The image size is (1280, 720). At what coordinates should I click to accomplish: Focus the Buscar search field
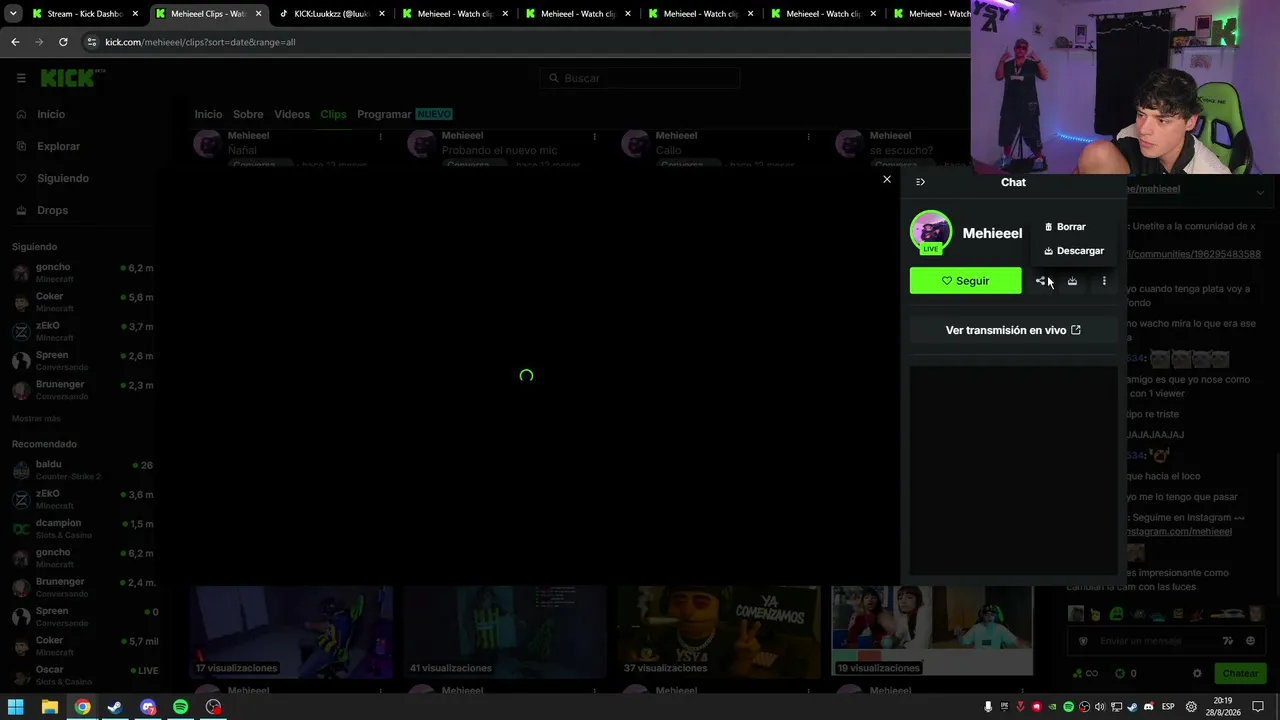click(640, 78)
